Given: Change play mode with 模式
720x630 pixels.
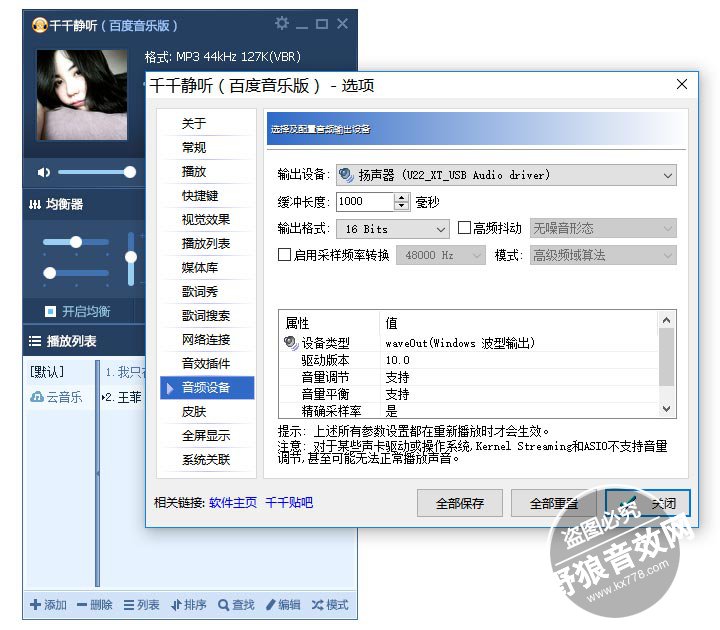Looking at the screenshot, I should [330, 605].
